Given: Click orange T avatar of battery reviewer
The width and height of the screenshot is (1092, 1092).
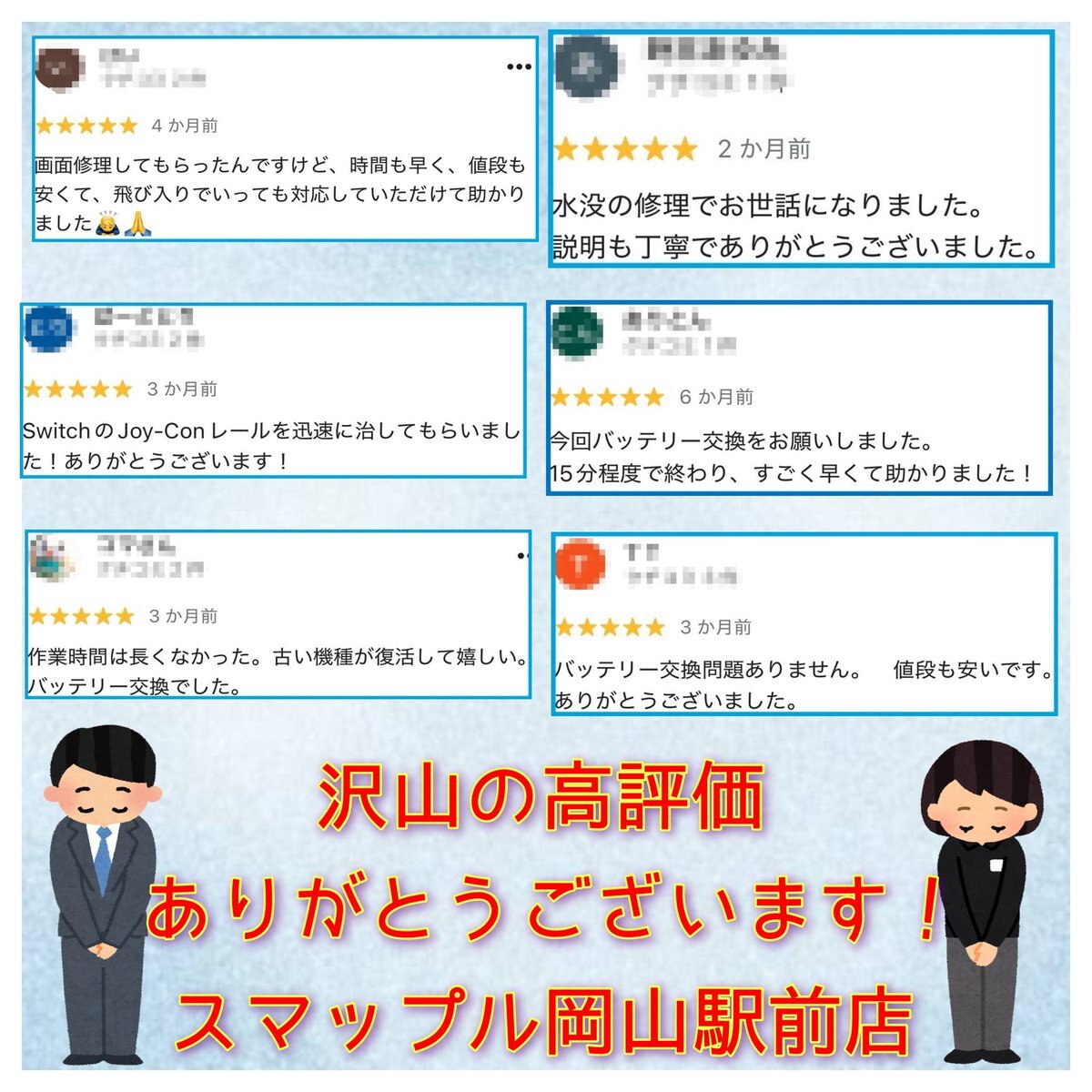Looking at the screenshot, I should pyautogui.click(x=579, y=565).
